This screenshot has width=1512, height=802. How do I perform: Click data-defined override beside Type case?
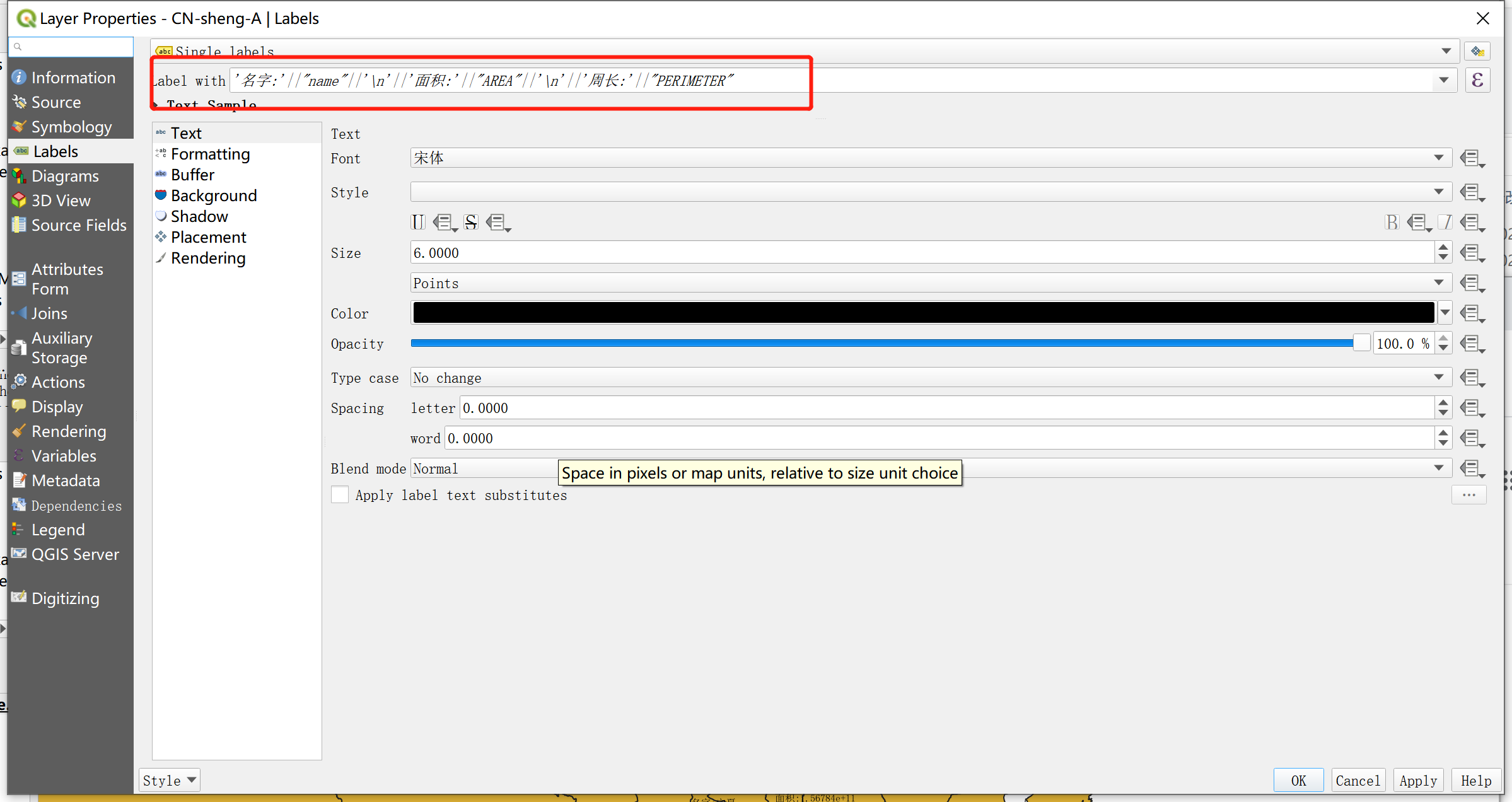[x=1472, y=378]
